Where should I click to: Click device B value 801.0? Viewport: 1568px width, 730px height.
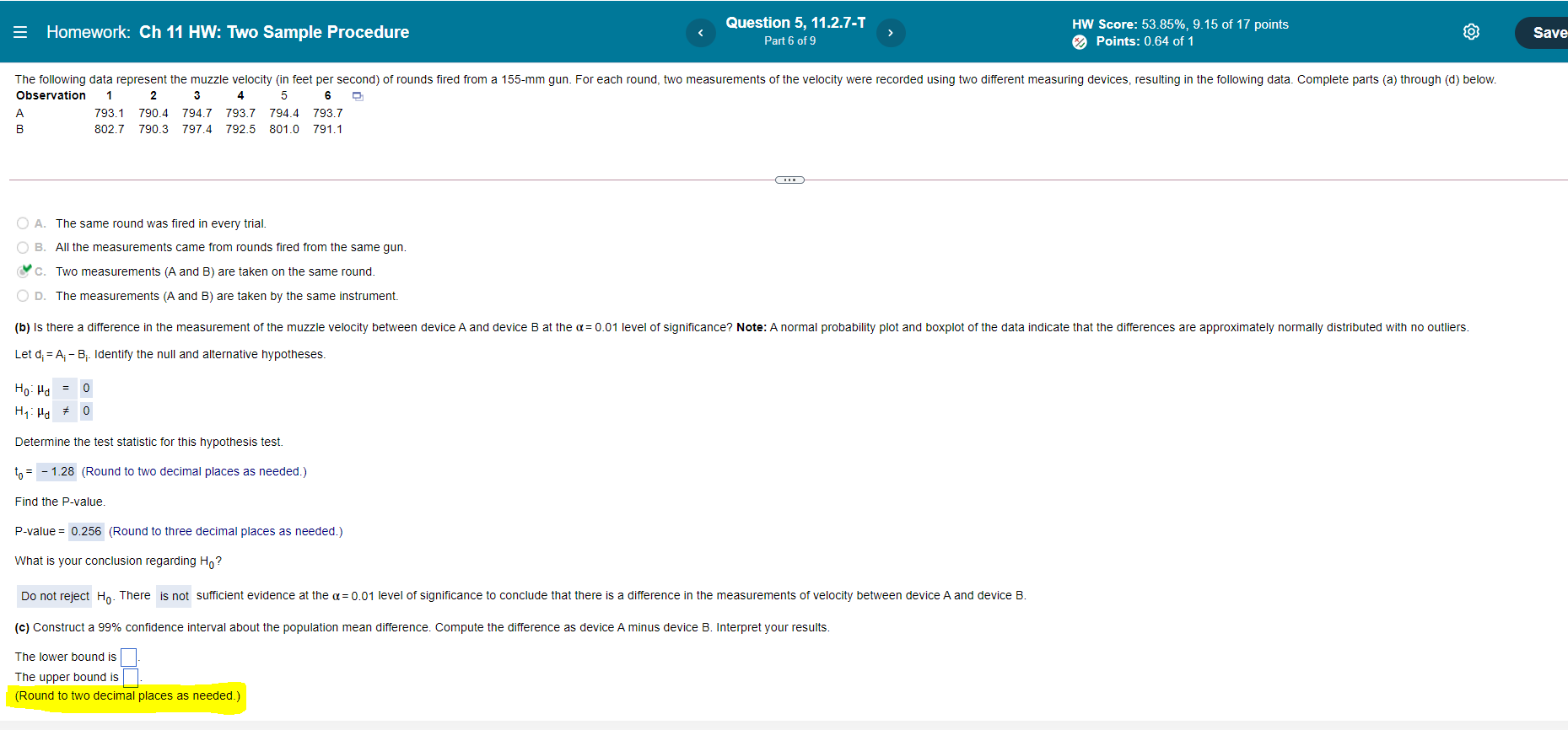284,129
